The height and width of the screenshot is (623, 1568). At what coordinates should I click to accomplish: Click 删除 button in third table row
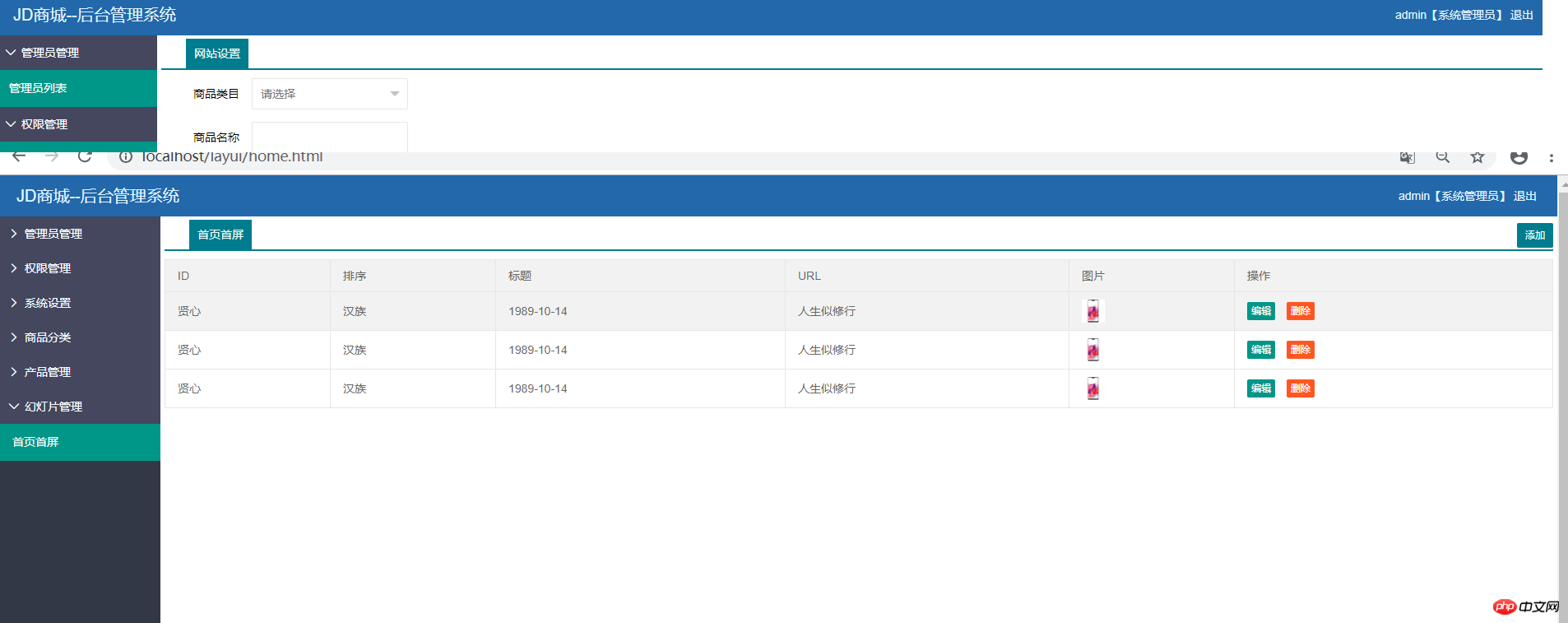[x=1301, y=388]
